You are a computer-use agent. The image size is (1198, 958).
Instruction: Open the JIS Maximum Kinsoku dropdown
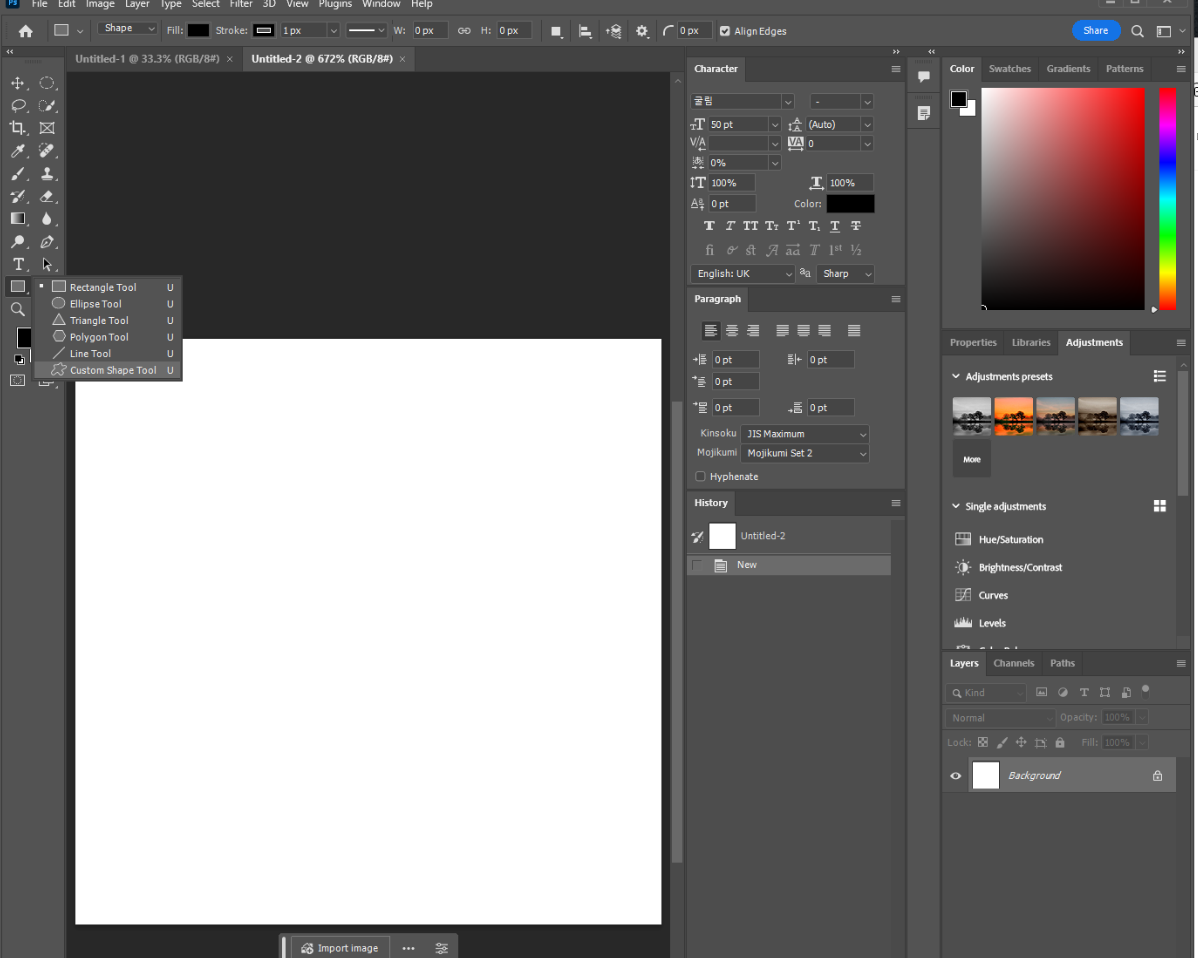pos(805,434)
